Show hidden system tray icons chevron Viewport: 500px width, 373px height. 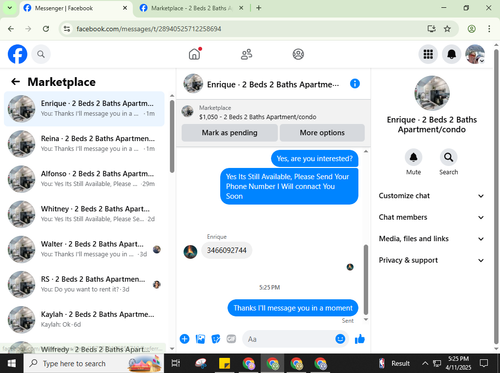pos(425,363)
